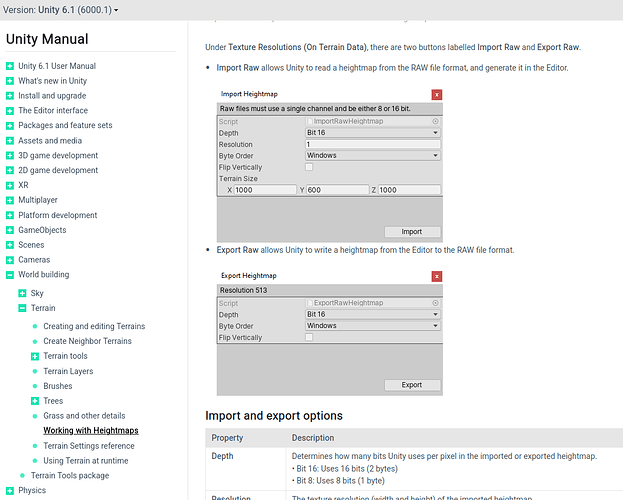Close the Export Heightmap dialog
Viewport: 623px width, 500px height.
point(437,276)
